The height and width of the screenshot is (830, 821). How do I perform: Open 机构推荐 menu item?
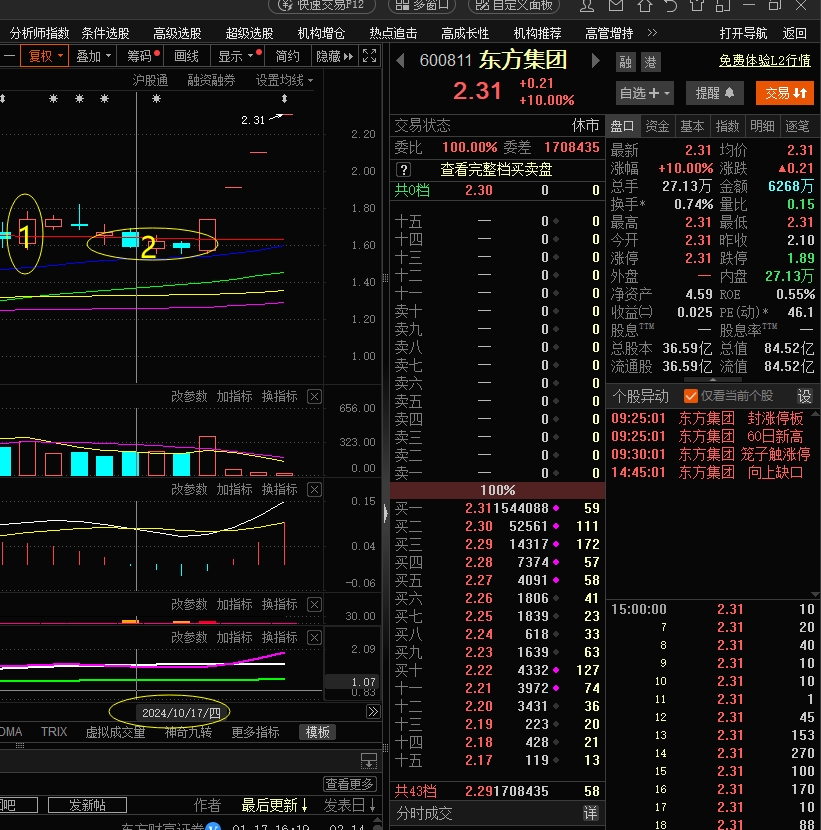537,33
